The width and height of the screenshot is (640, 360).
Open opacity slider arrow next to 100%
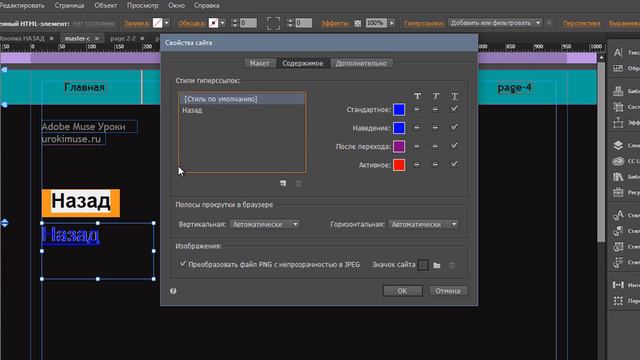click(392, 23)
